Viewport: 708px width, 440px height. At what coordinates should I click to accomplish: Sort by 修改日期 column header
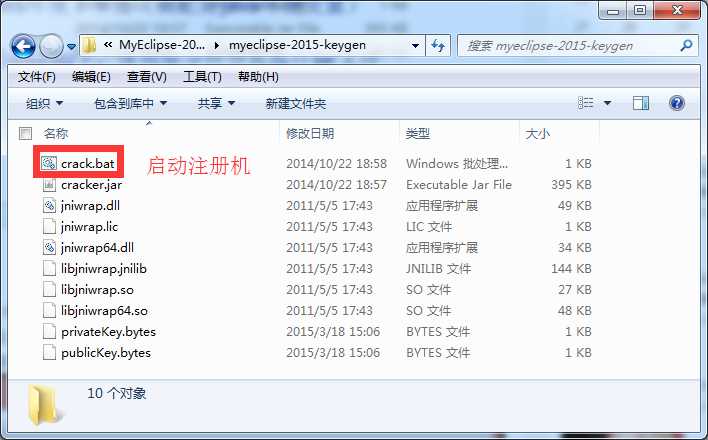(310, 133)
